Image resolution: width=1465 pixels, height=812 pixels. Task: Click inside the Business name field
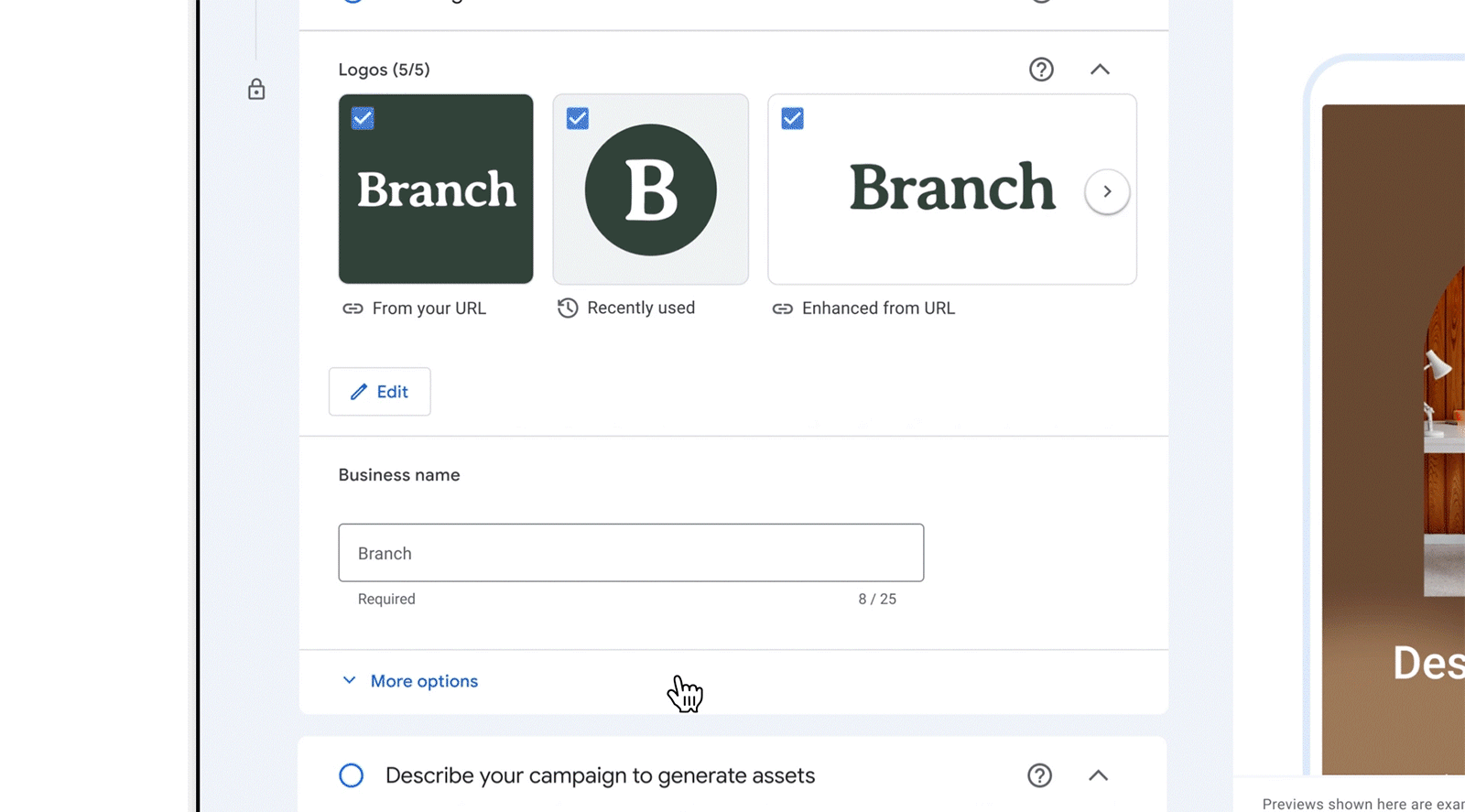point(630,553)
